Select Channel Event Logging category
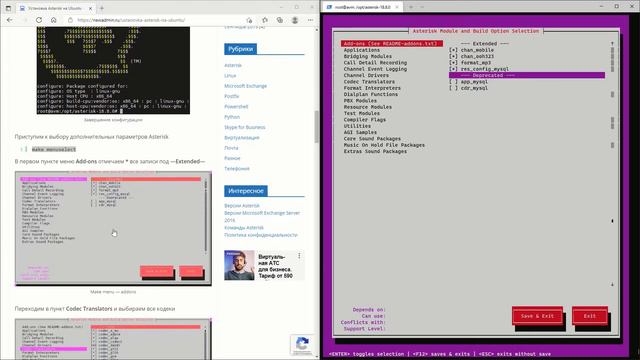Screen dimensions: 640x360 click(x=375, y=69)
